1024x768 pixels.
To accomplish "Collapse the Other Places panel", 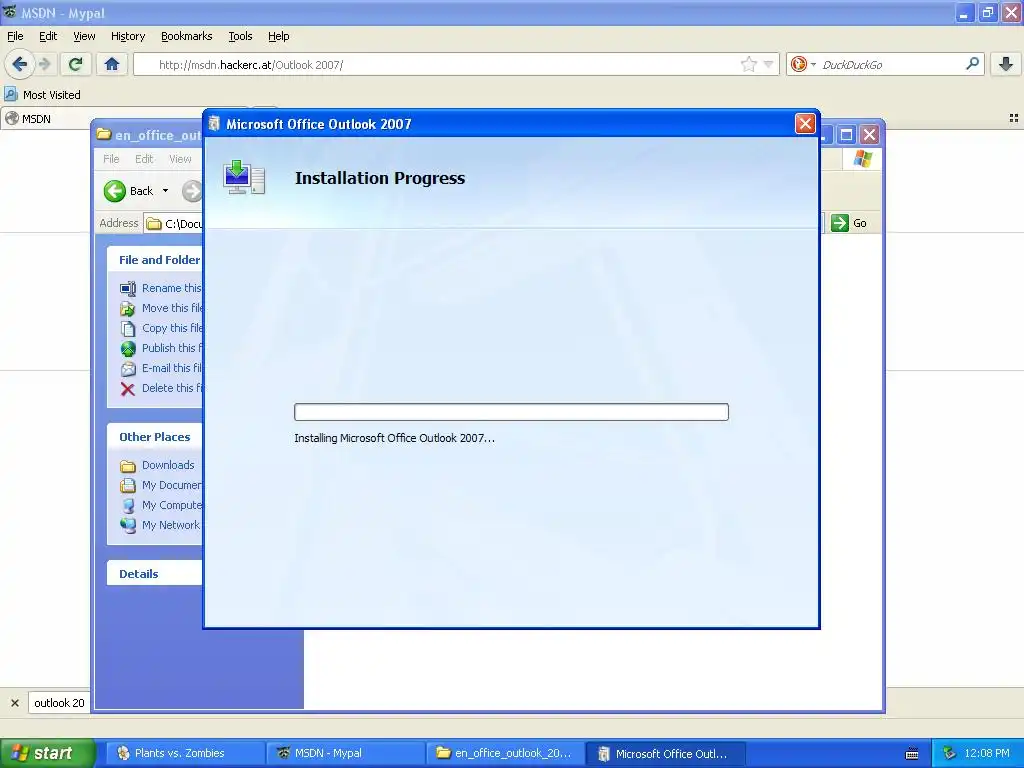I will tap(155, 437).
